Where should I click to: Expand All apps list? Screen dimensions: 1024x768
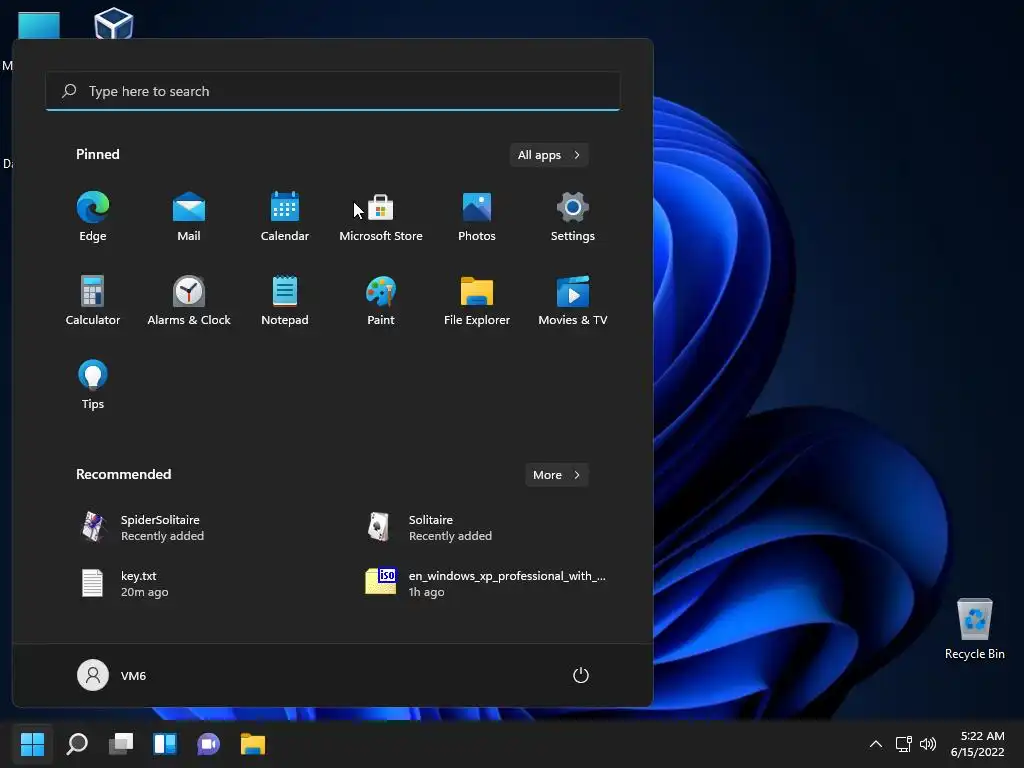click(549, 155)
